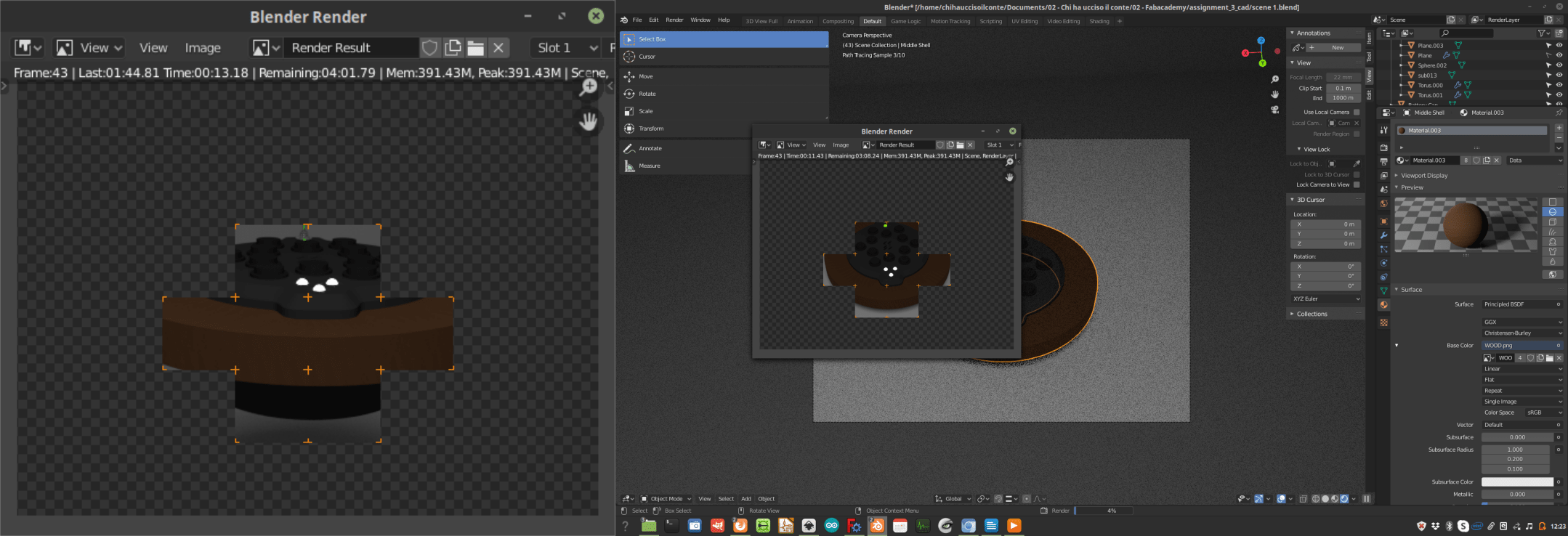
Task: Click WOOD.png Base Color texture button
Action: tap(1522, 346)
